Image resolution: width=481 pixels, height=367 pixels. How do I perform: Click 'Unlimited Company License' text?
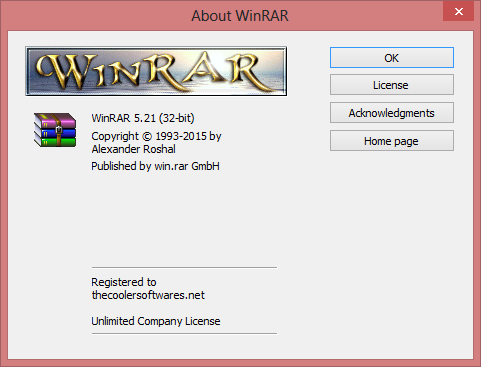[x=156, y=321]
